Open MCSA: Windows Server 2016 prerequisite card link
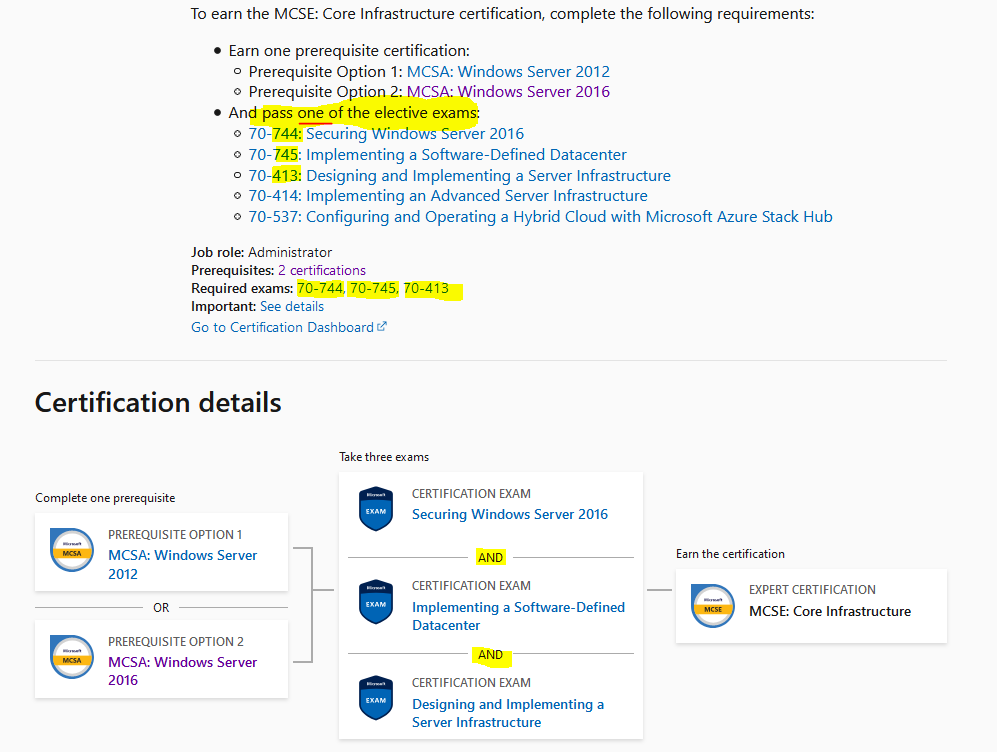Image resolution: width=997 pixels, height=752 pixels. coord(182,671)
